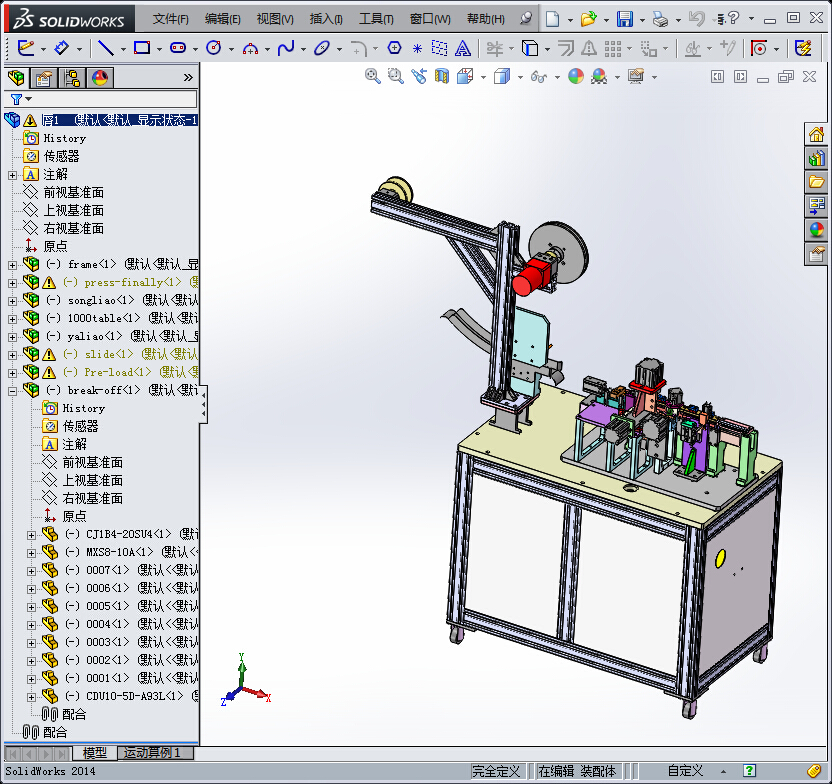Switch to the 模型 tab
The width and height of the screenshot is (832, 784).
coord(94,753)
